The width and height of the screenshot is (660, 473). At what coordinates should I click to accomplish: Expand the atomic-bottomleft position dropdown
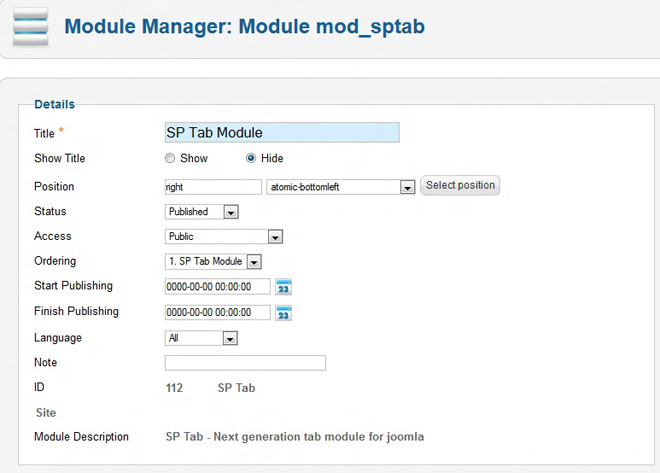pyautogui.click(x=407, y=187)
